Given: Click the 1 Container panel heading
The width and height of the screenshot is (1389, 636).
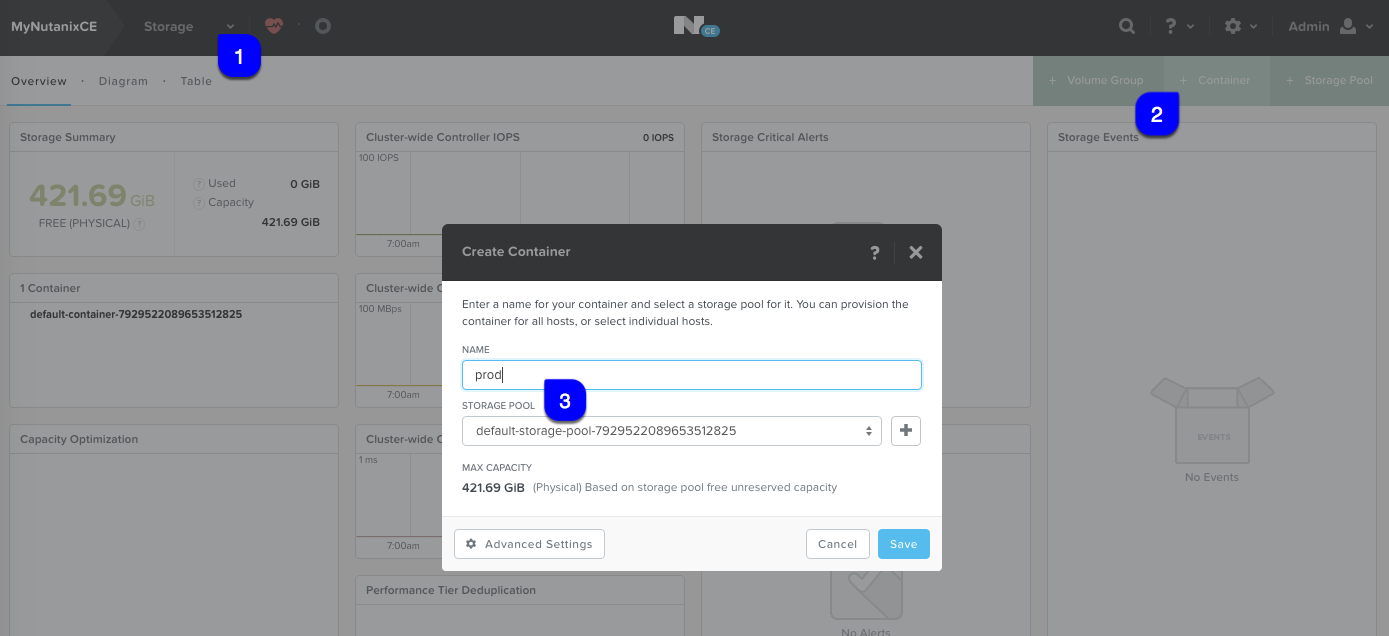Looking at the screenshot, I should click(50, 288).
